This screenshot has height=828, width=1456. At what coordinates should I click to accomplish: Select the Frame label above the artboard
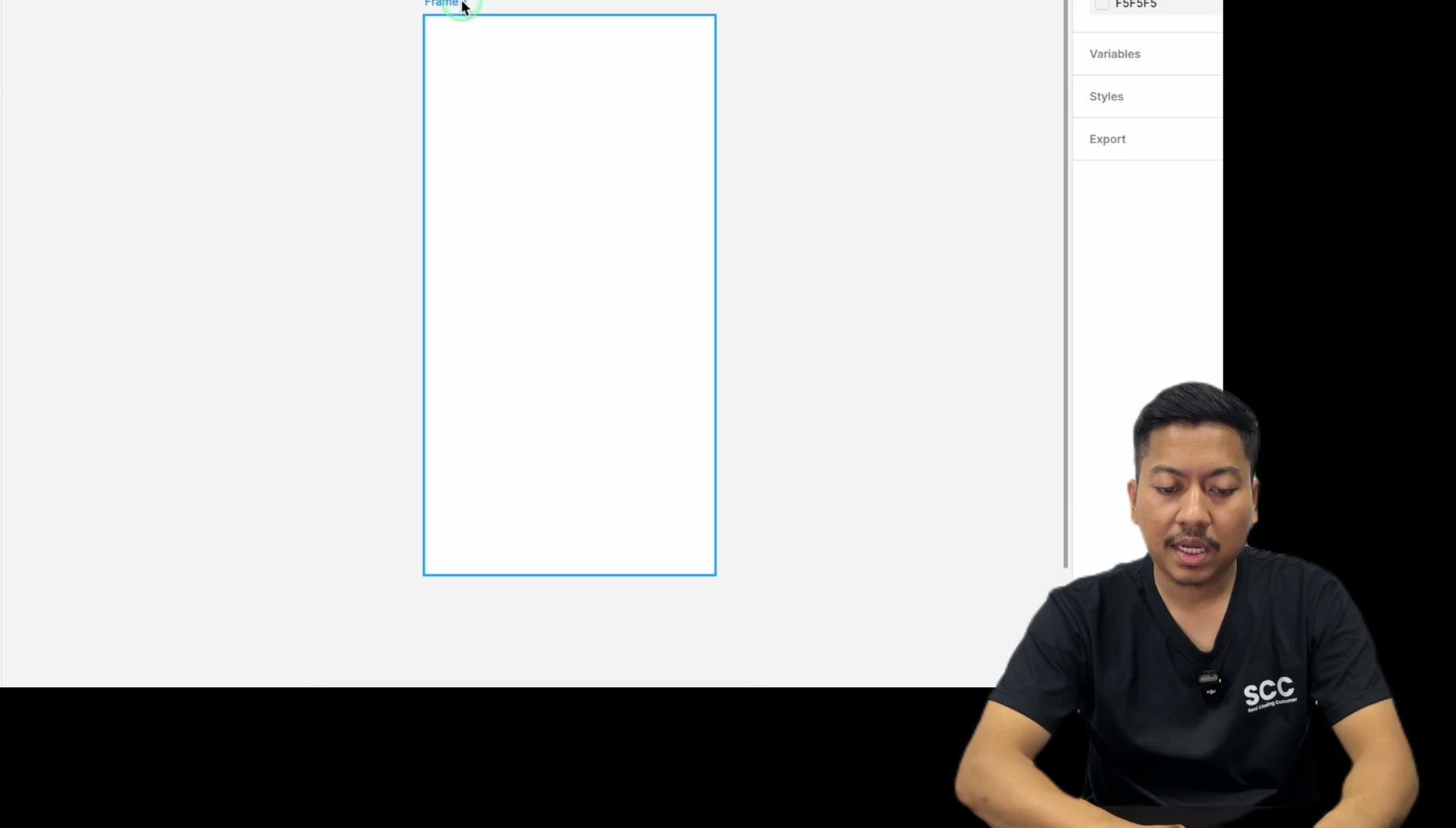click(441, 3)
